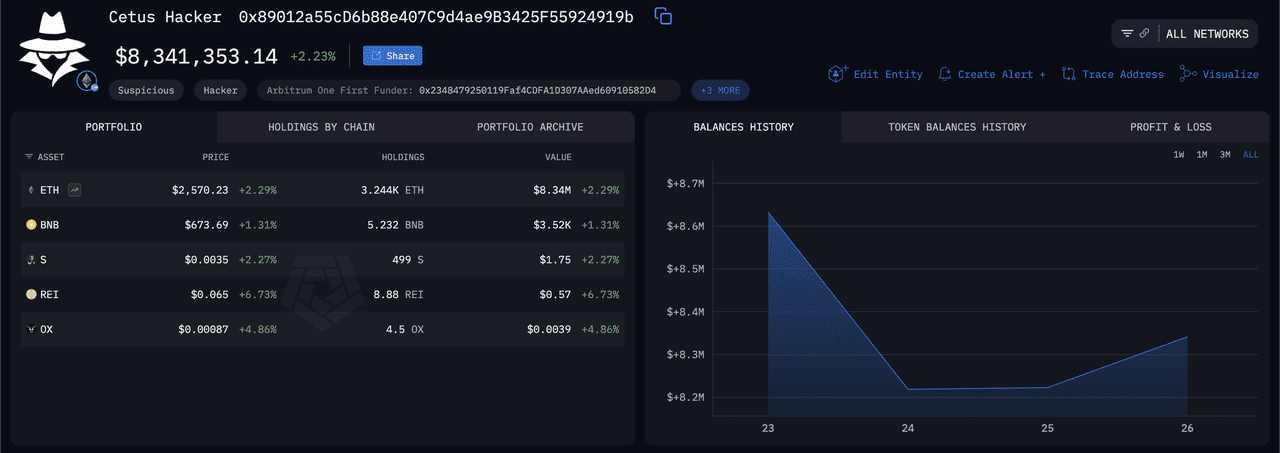Open the Suspicious tag

(146, 90)
